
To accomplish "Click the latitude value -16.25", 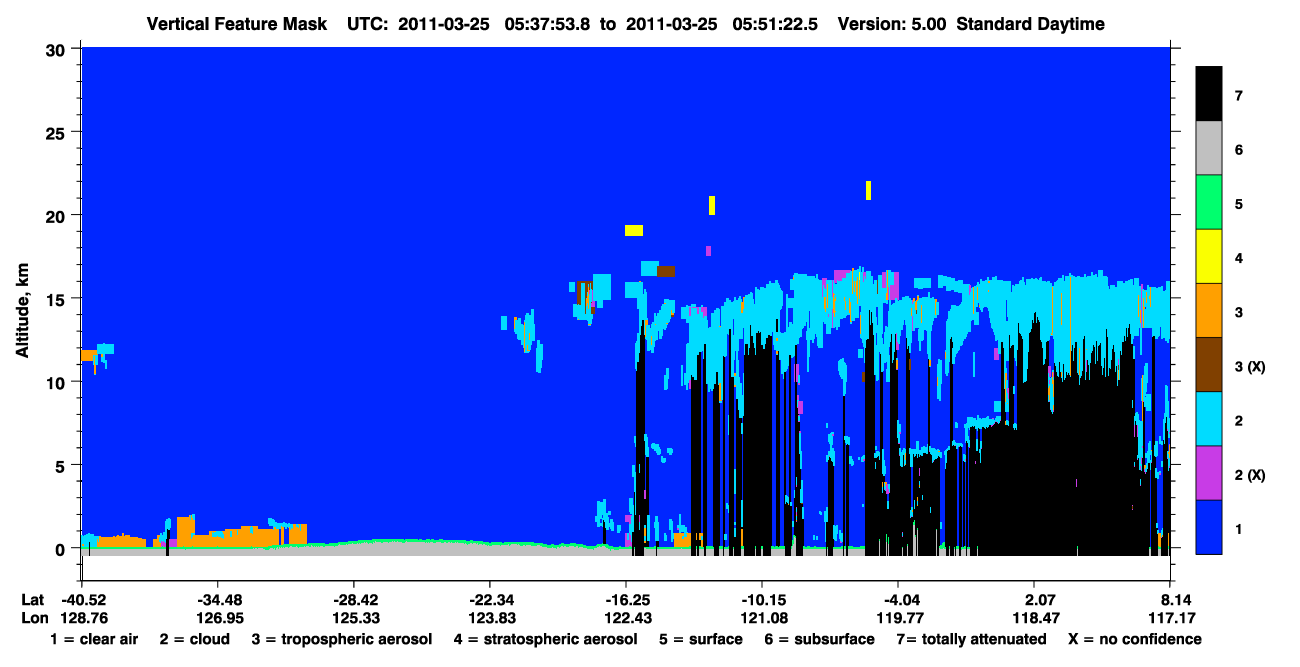I will point(626,599).
